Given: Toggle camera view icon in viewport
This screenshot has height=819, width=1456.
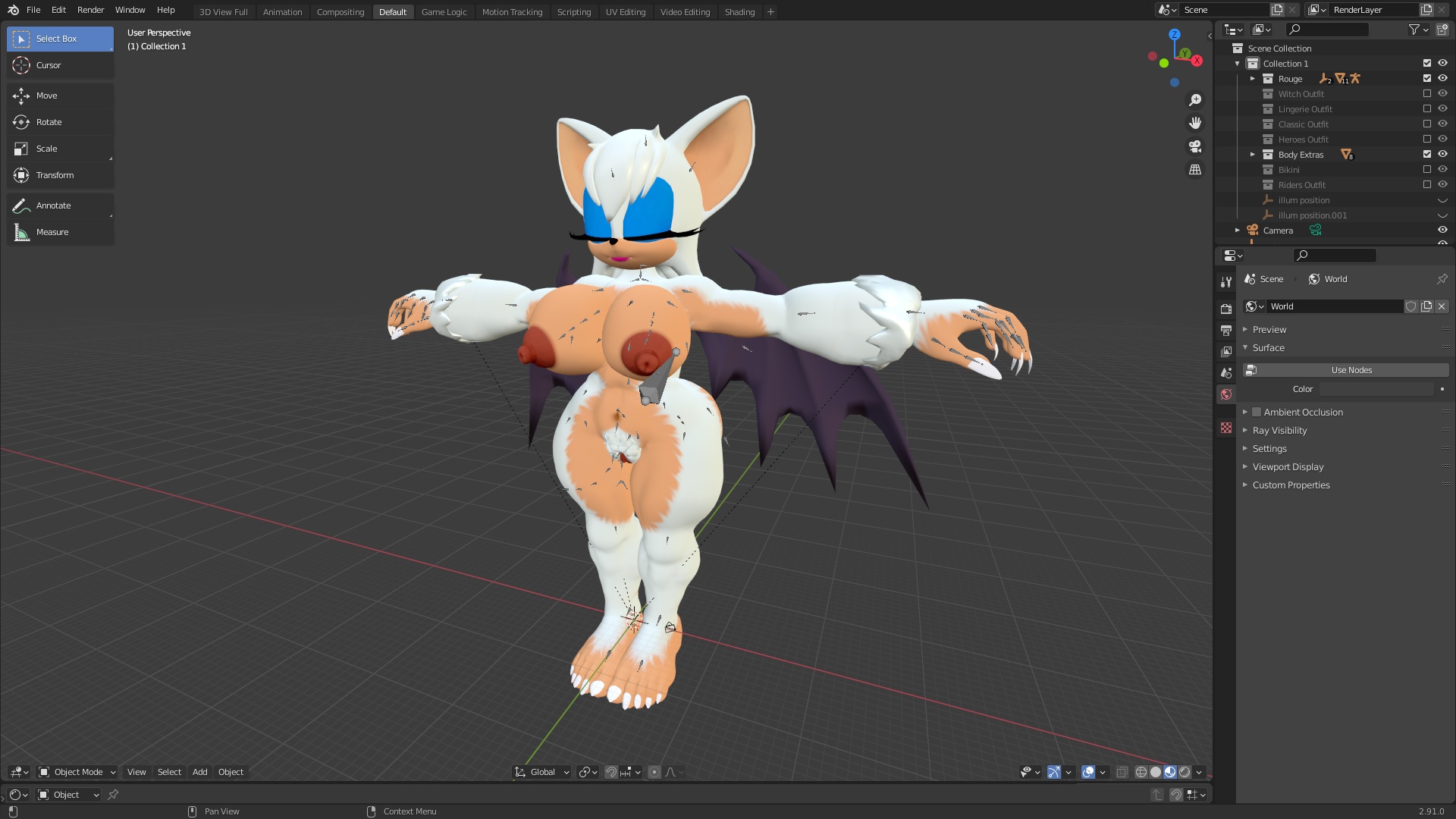Looking at the screenshot, I should (1195, 146).
